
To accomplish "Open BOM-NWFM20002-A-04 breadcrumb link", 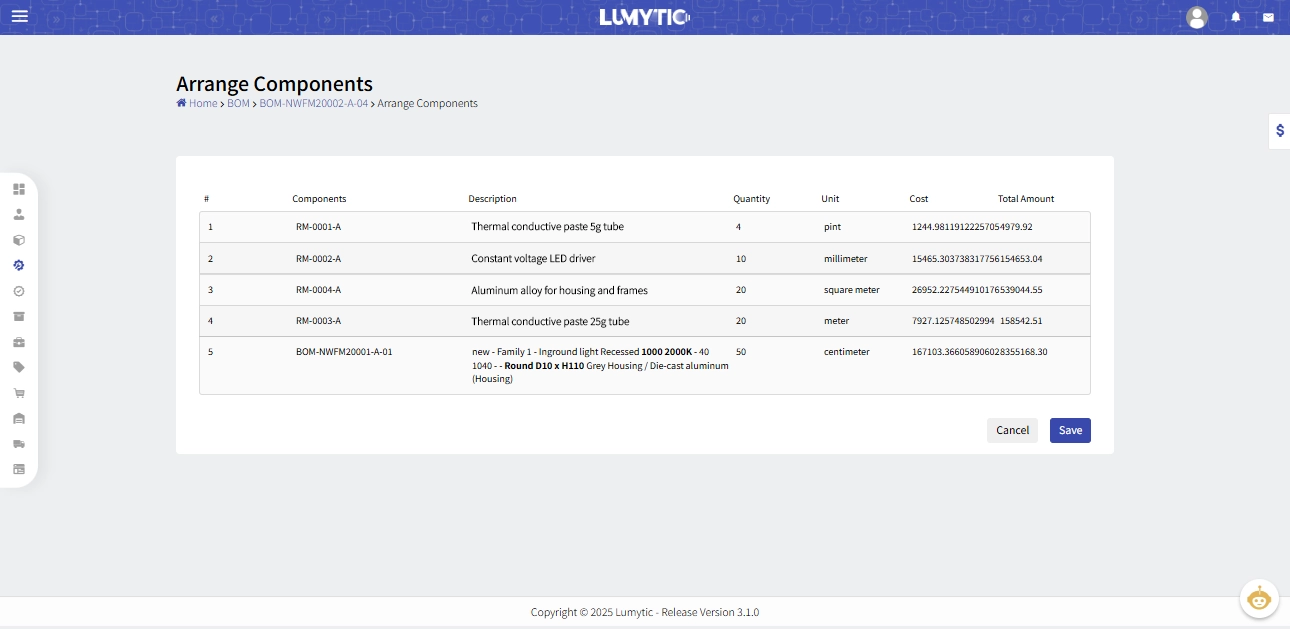I will point(313,103).
